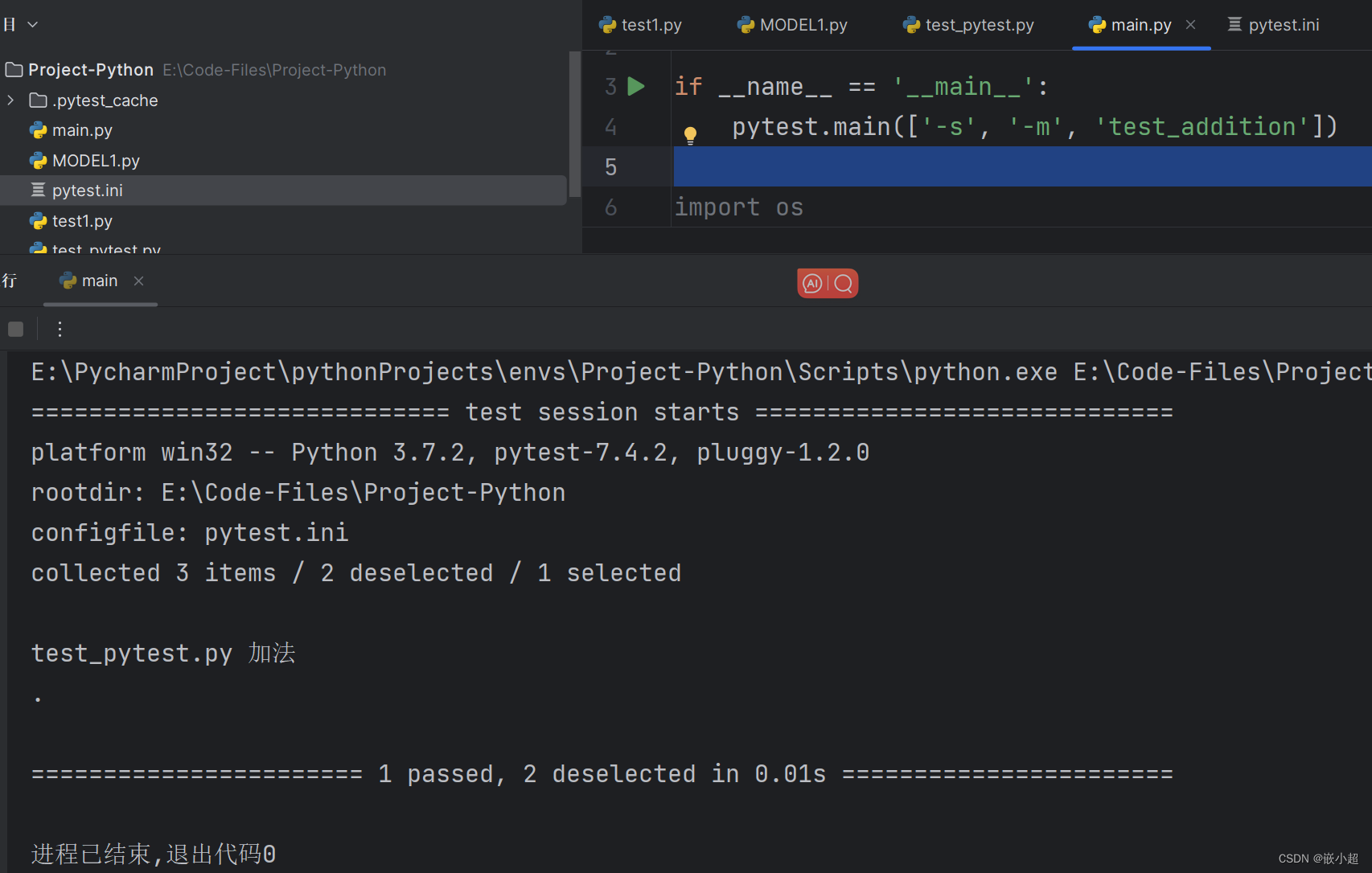Open test1.py in the project tree
The width and height of the screenshot is (1372, 873).
point(71,221)
